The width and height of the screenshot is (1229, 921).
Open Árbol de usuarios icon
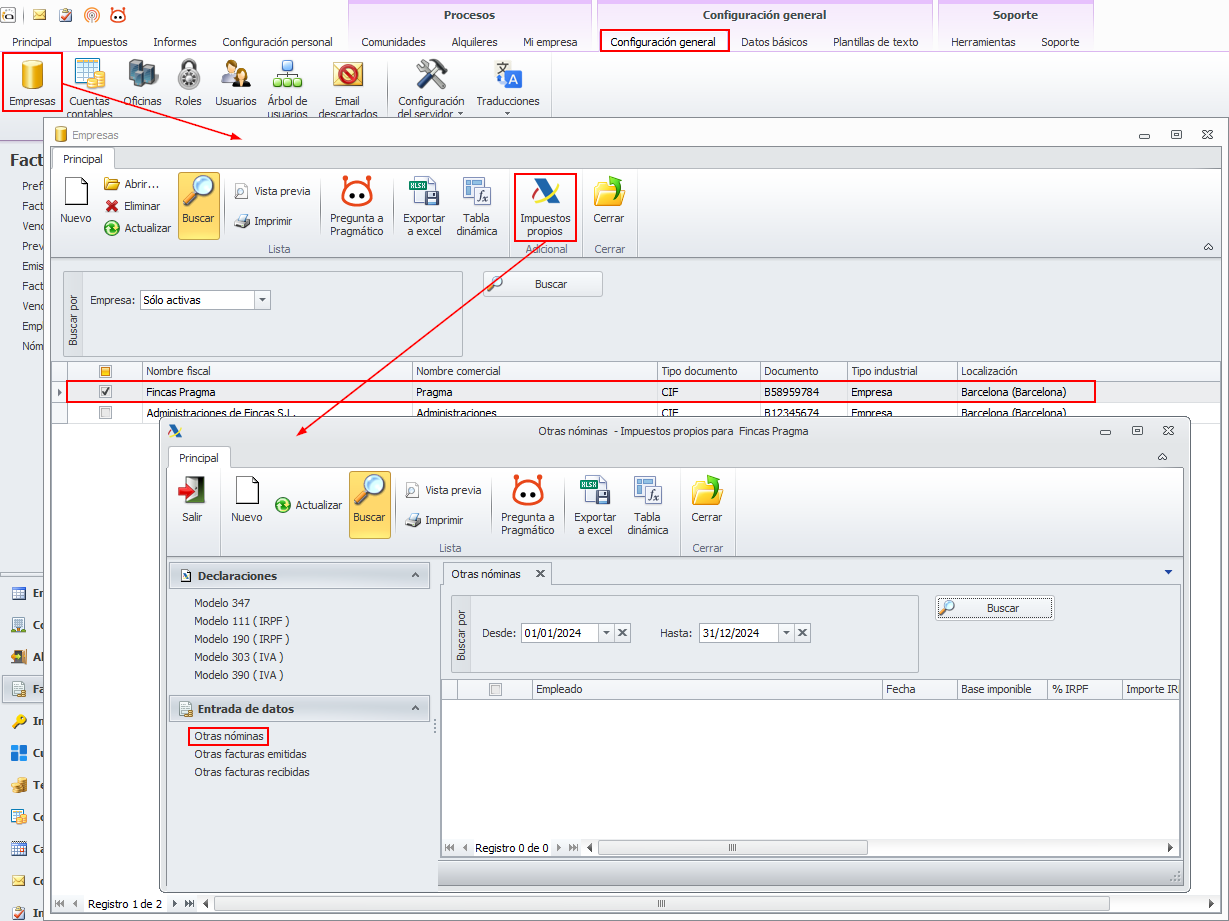(288, 88)
